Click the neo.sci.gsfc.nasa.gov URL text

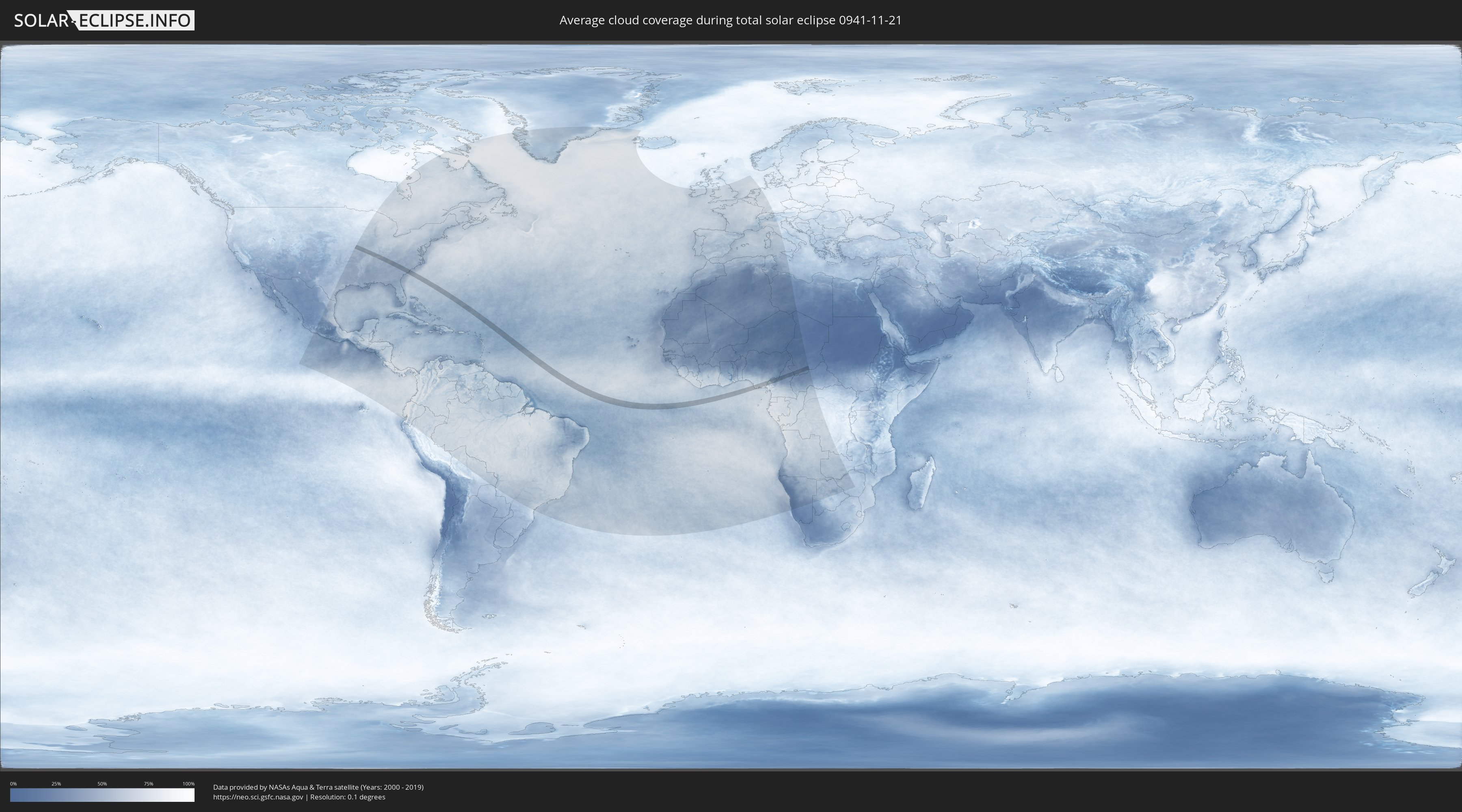tap(258, 797)
